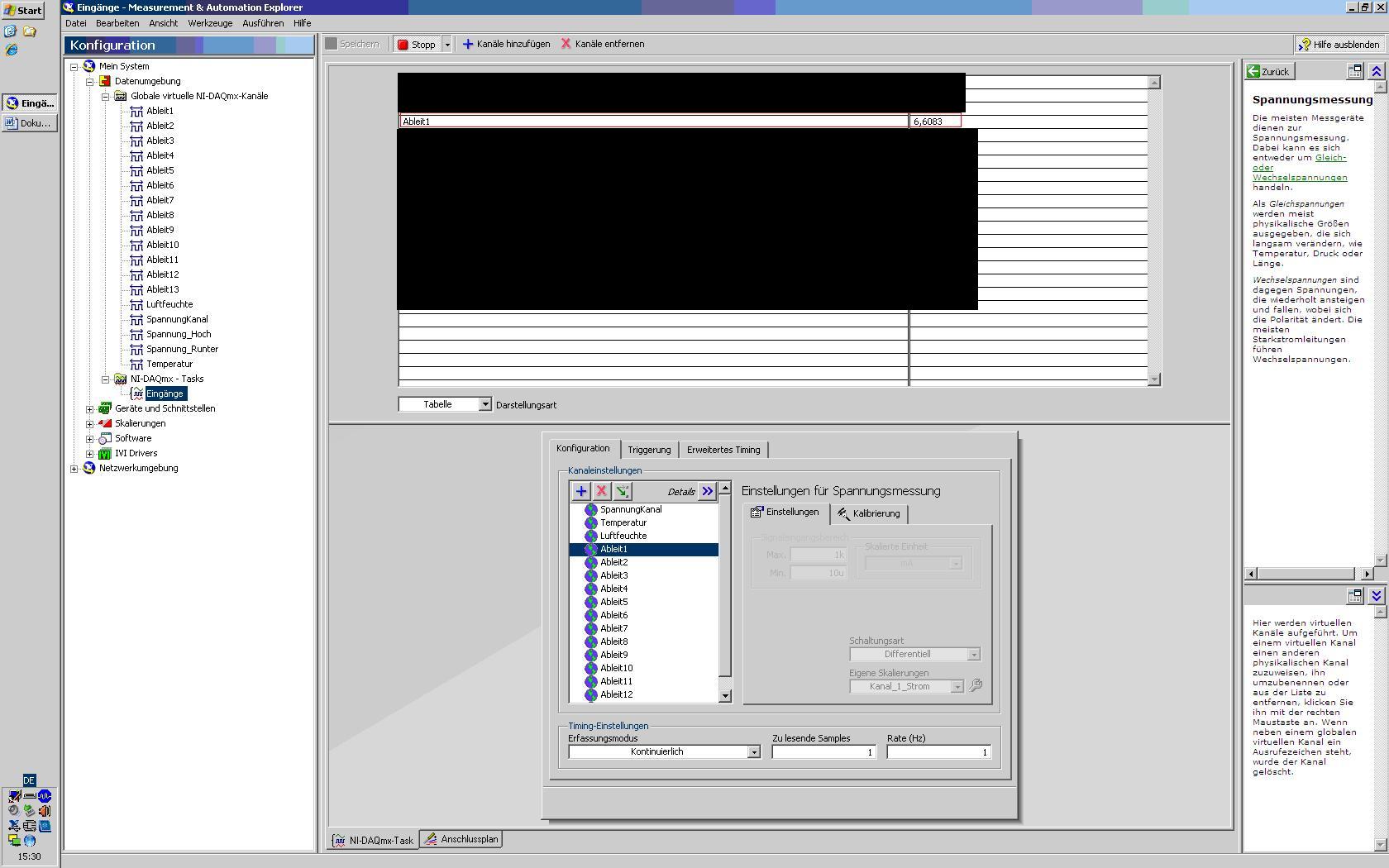Expand the Software tree node
The width and height of the screenshot is (1389, 868).
point(90,438)
